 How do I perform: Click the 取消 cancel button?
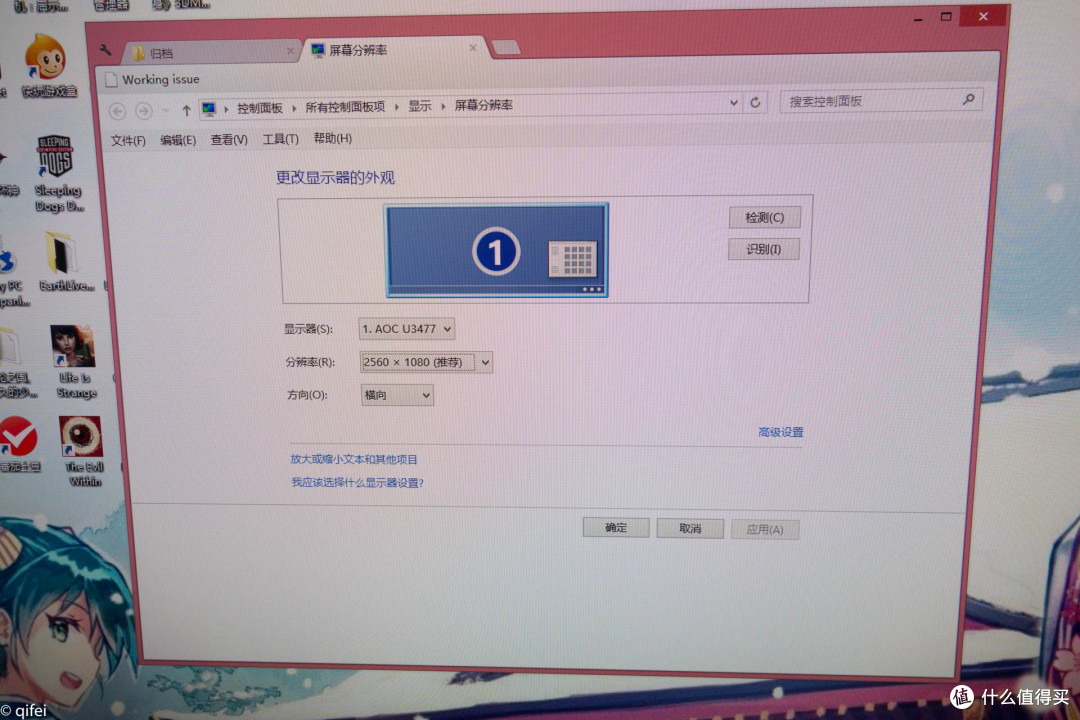689,528
